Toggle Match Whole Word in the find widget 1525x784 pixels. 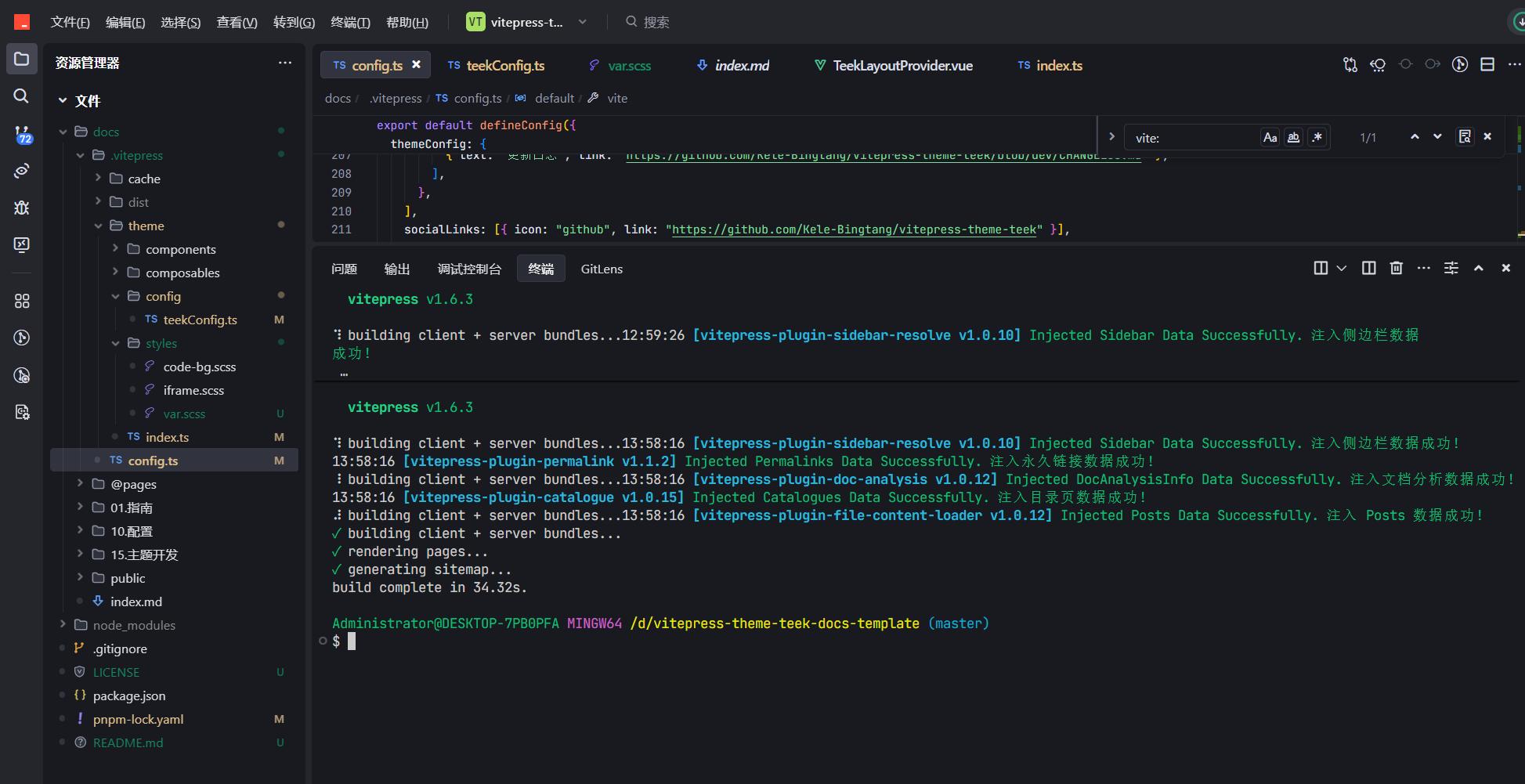pos(1294,137)
